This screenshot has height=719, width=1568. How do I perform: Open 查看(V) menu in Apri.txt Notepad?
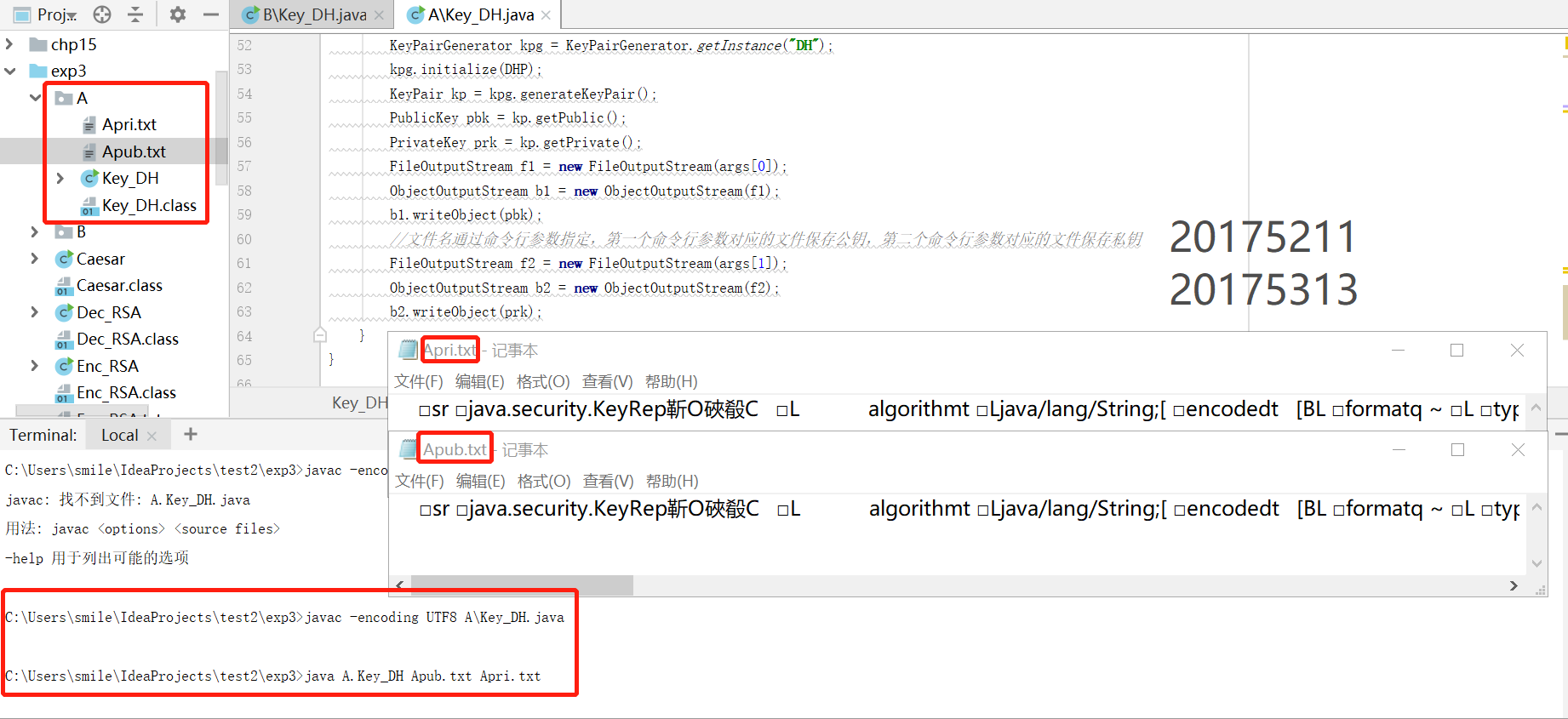(x=607, y=381)
